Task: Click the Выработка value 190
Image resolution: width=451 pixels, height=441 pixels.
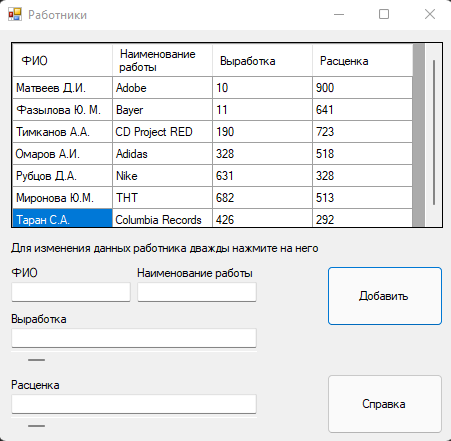Action: point(262,132)
